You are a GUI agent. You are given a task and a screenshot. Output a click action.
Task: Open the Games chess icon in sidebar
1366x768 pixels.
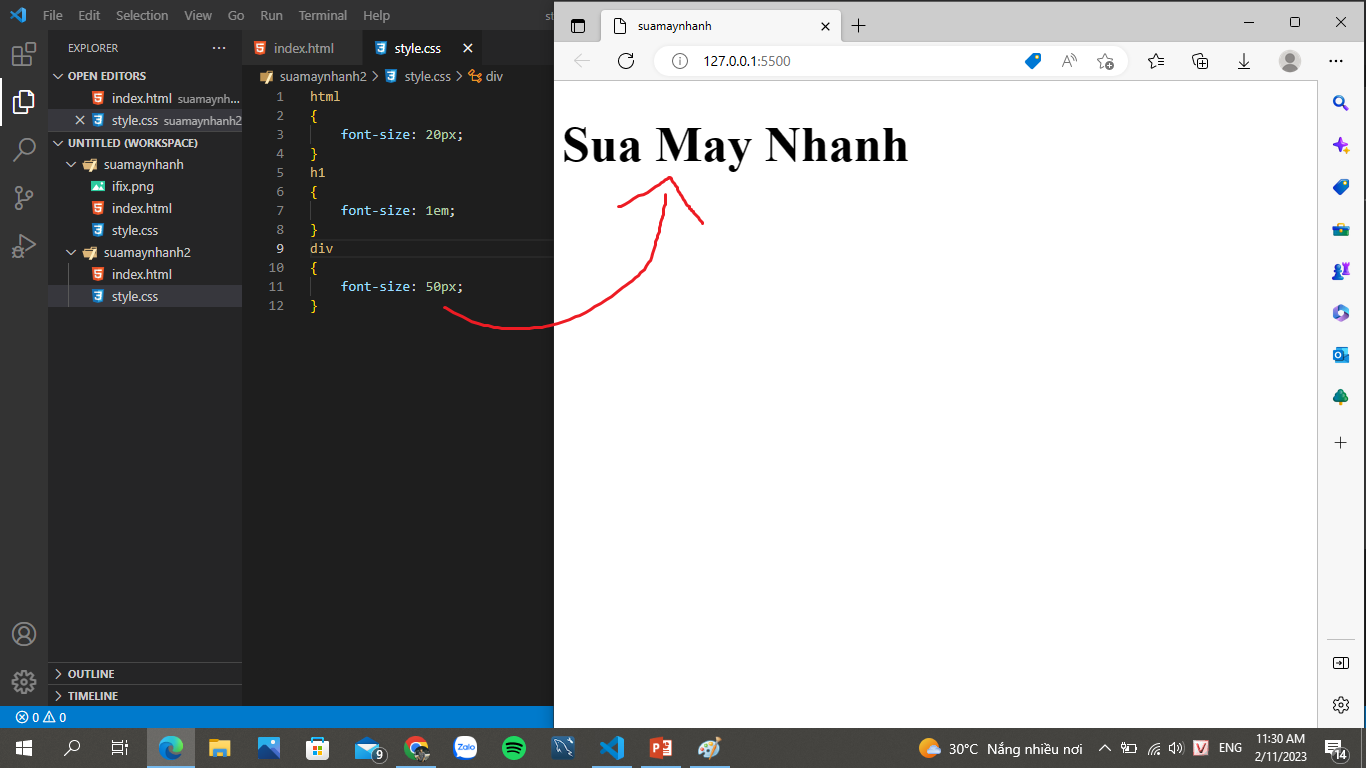(1341, 271)
